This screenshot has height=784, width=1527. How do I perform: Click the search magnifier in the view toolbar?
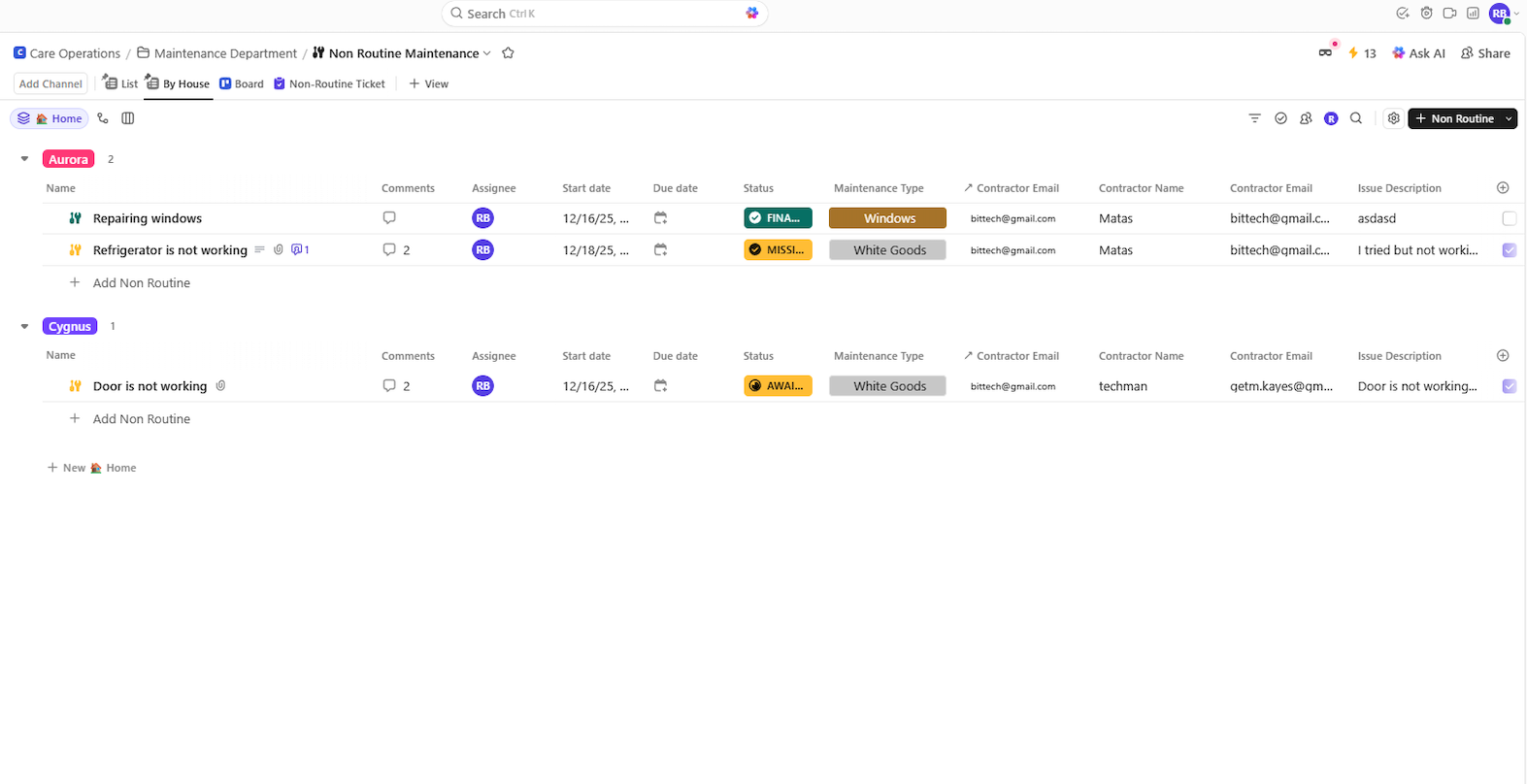[x=1356, y=118]
